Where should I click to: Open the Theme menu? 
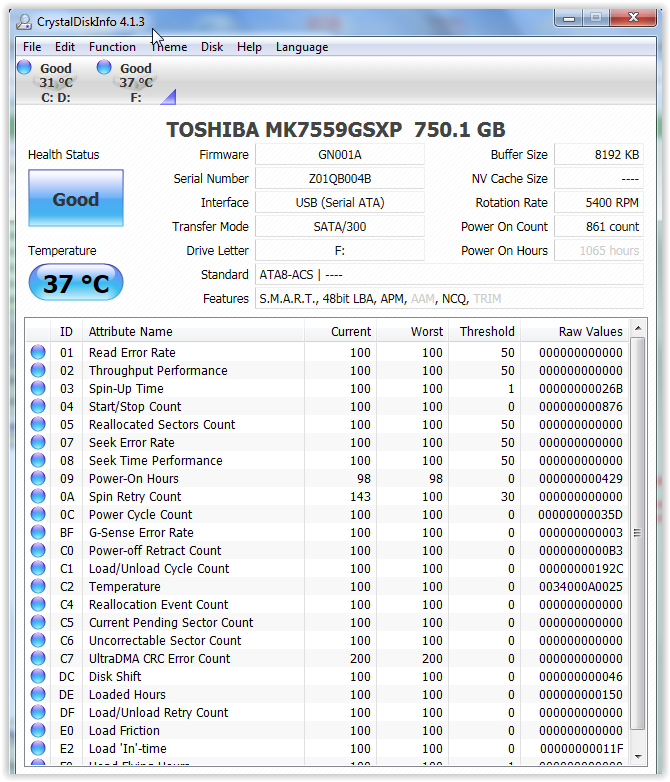tap(169, 47)
